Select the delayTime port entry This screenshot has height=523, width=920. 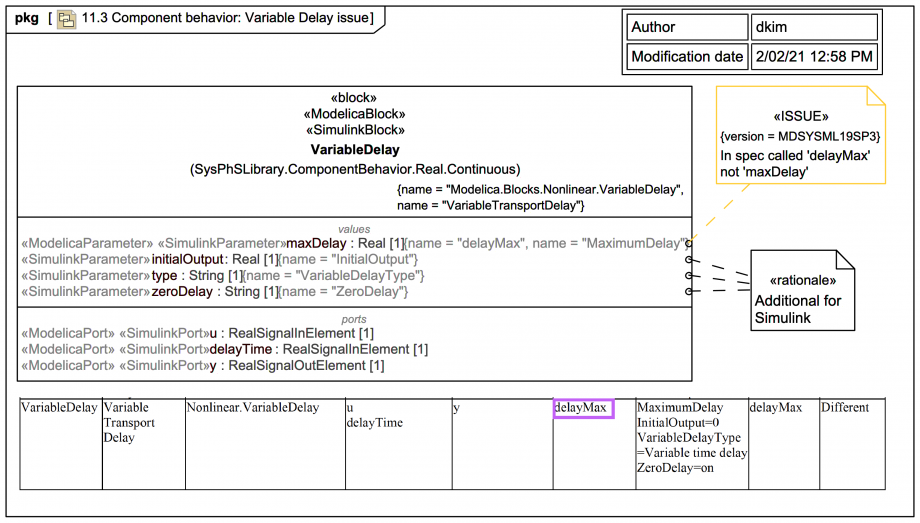pyautogui.click(x=225, y=349)
